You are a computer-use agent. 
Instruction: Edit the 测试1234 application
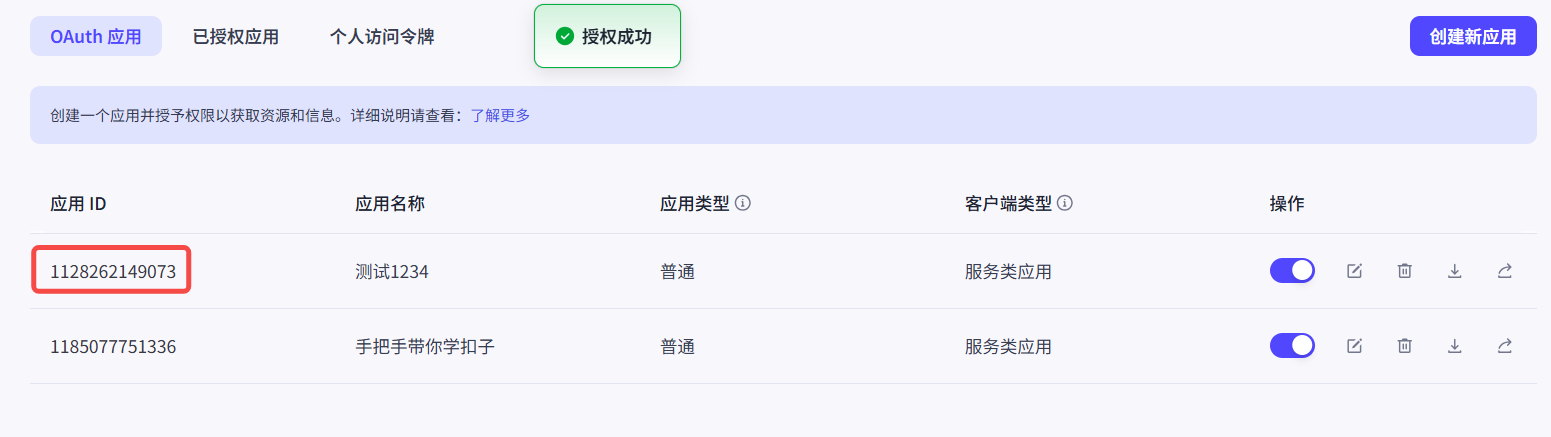point(1354,271)
